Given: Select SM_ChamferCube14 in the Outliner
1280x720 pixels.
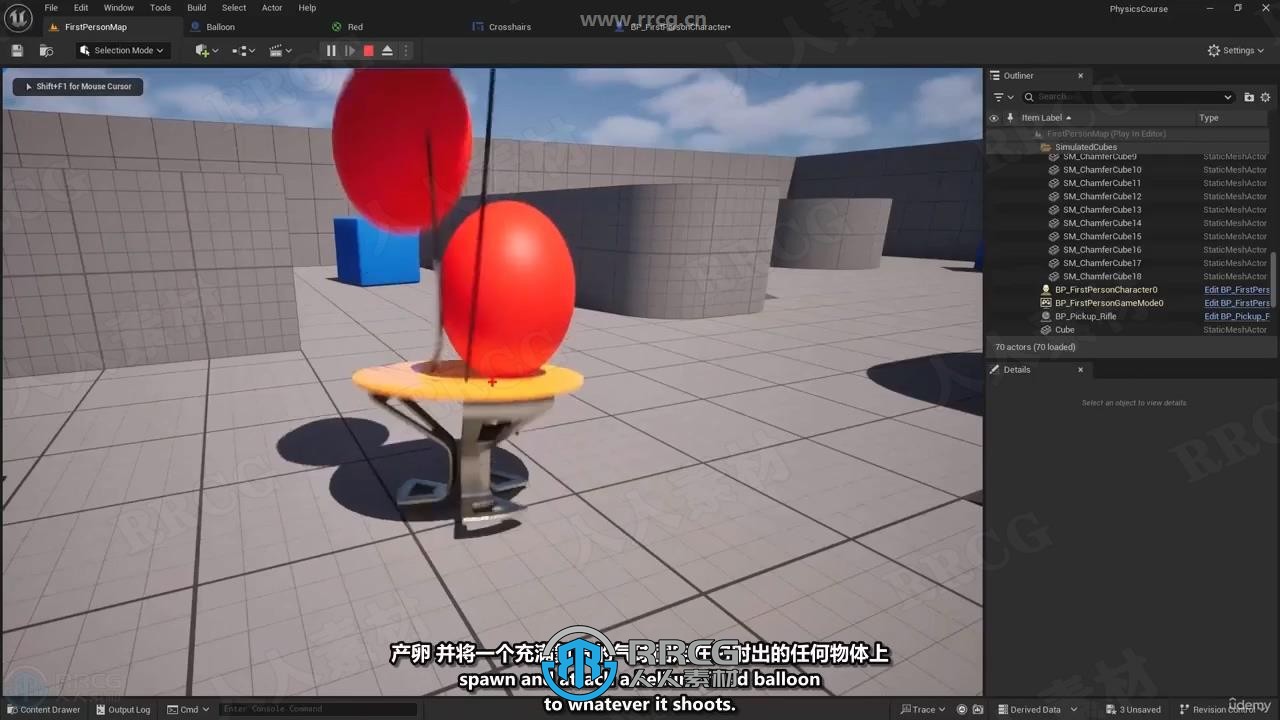Looking at the screenshot, I should click(1102, 223).
